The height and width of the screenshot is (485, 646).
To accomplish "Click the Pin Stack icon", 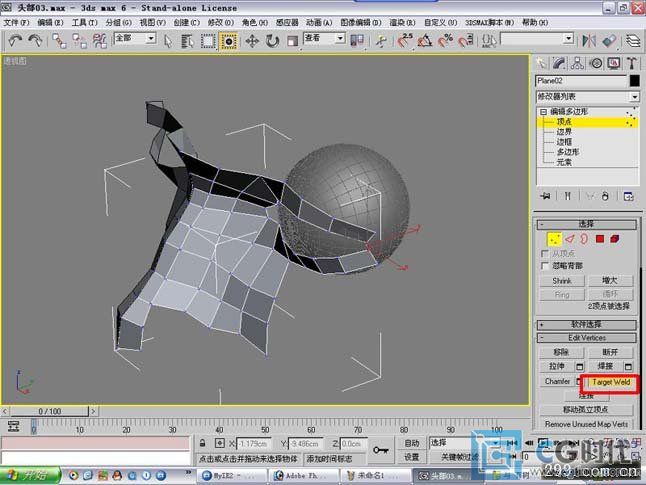I will click(x=545, y=196).
